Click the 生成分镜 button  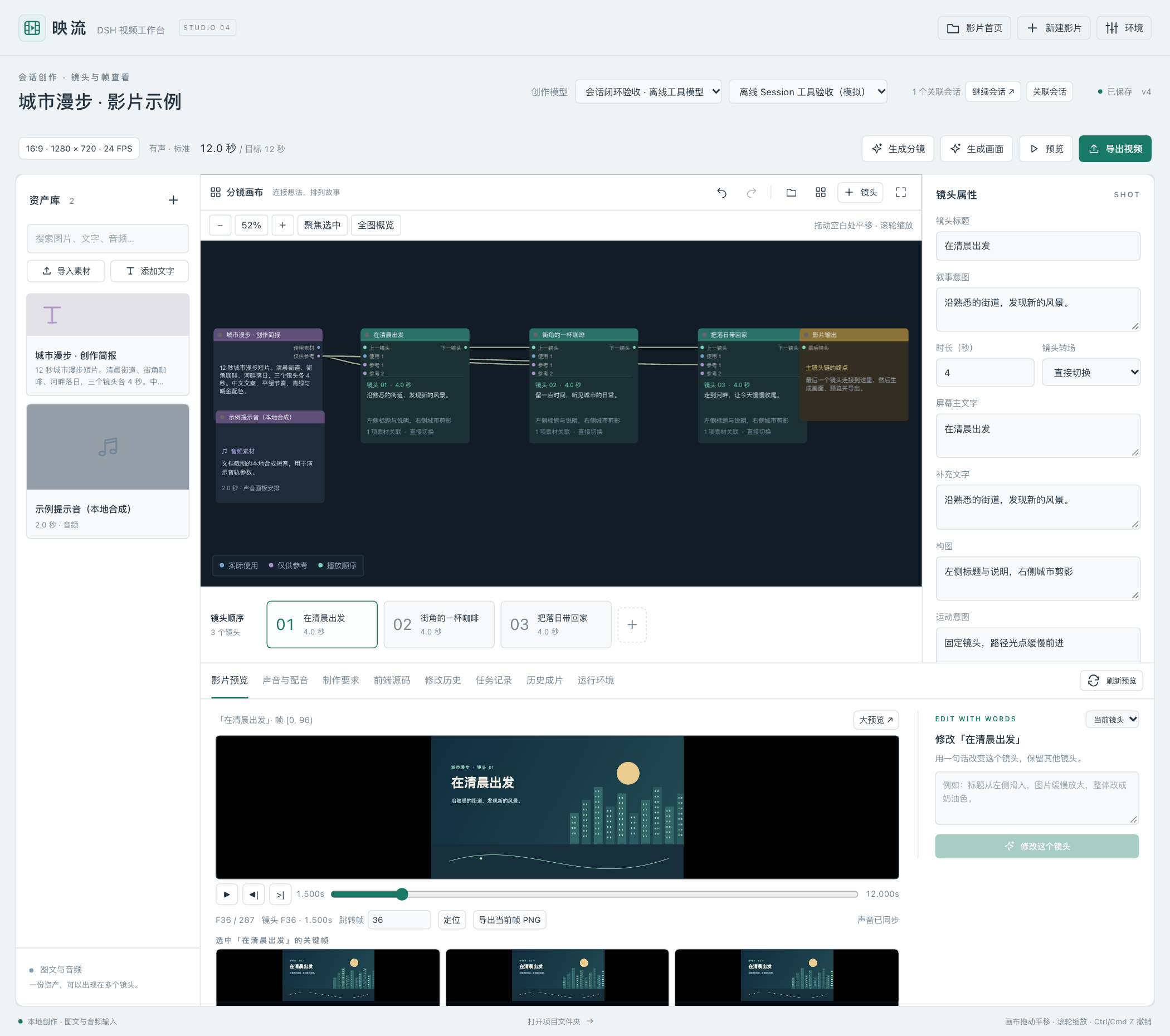[898, 149]
